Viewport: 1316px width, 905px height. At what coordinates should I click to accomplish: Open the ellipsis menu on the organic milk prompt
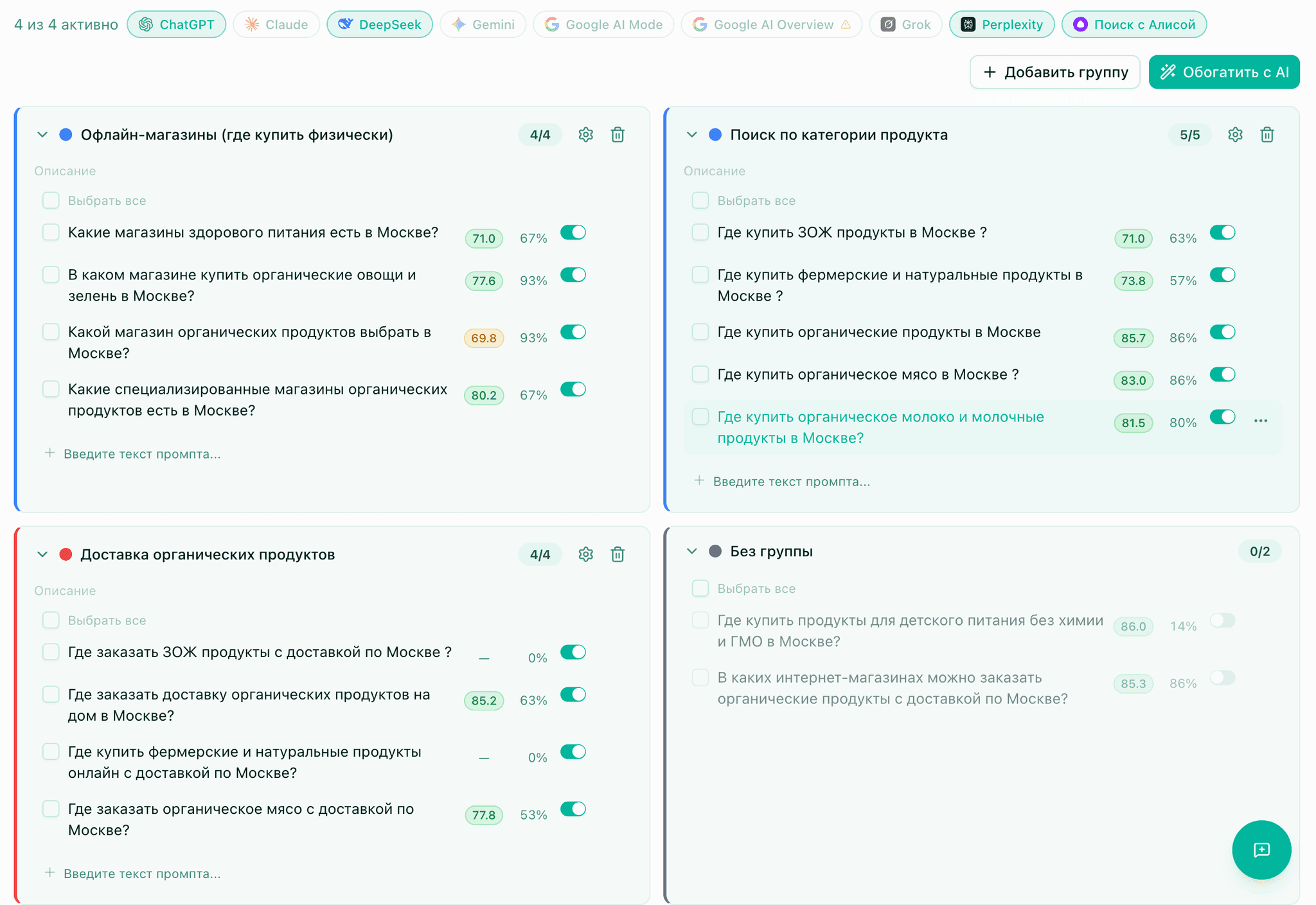click(x=1260, y=421)
